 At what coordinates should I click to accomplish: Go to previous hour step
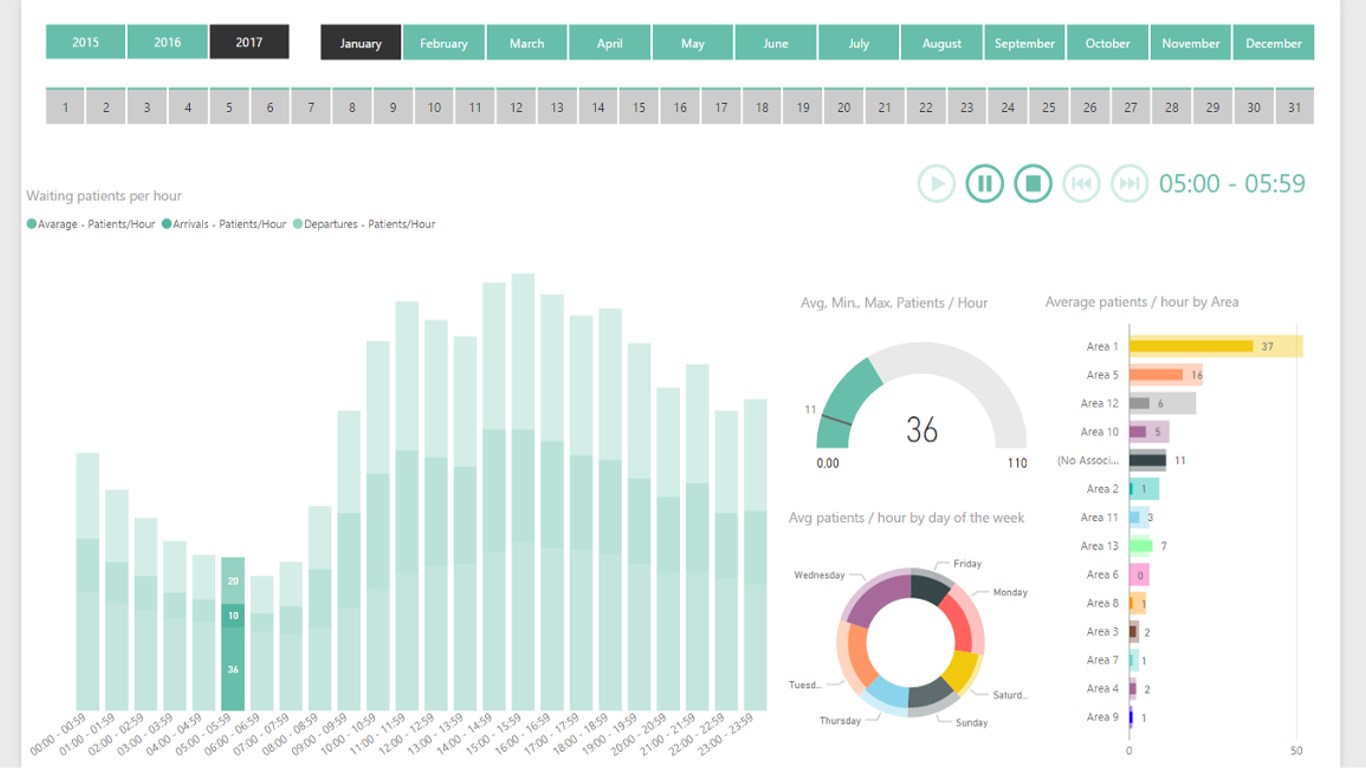tap(1081, 184)
